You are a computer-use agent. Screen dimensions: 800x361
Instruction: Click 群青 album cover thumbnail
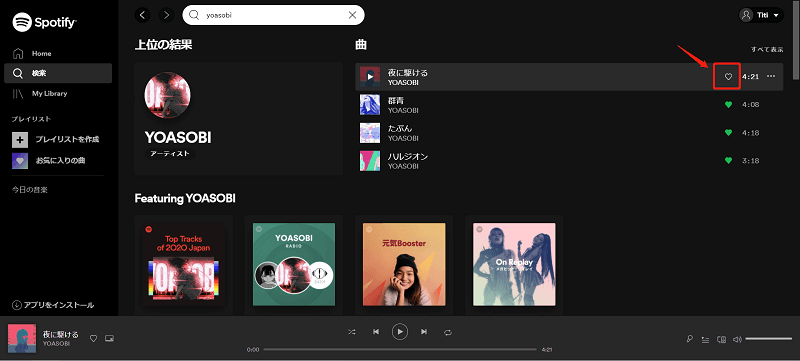pos(370,105)
